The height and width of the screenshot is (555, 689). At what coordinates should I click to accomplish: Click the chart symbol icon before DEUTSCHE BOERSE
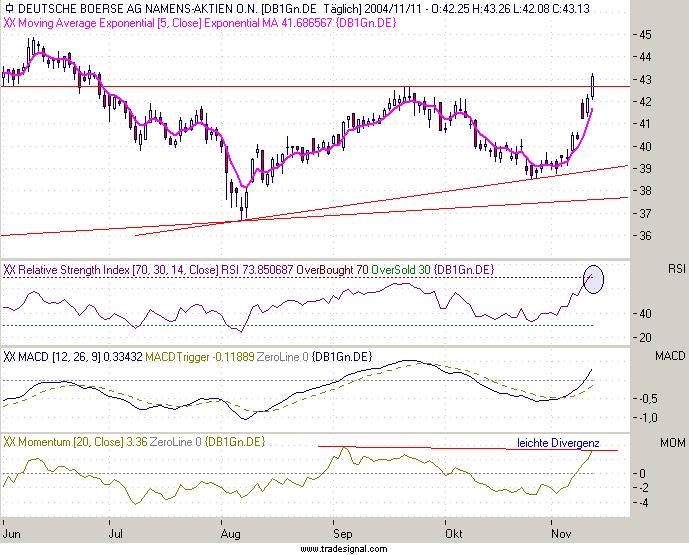pos(9,8)
